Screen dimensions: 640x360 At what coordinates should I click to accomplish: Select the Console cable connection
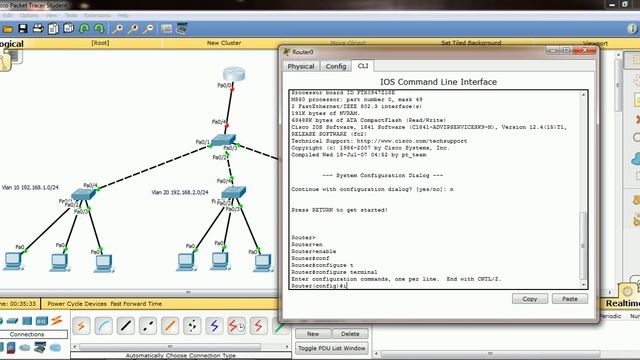pyautogui.click(x=104, y=326)
